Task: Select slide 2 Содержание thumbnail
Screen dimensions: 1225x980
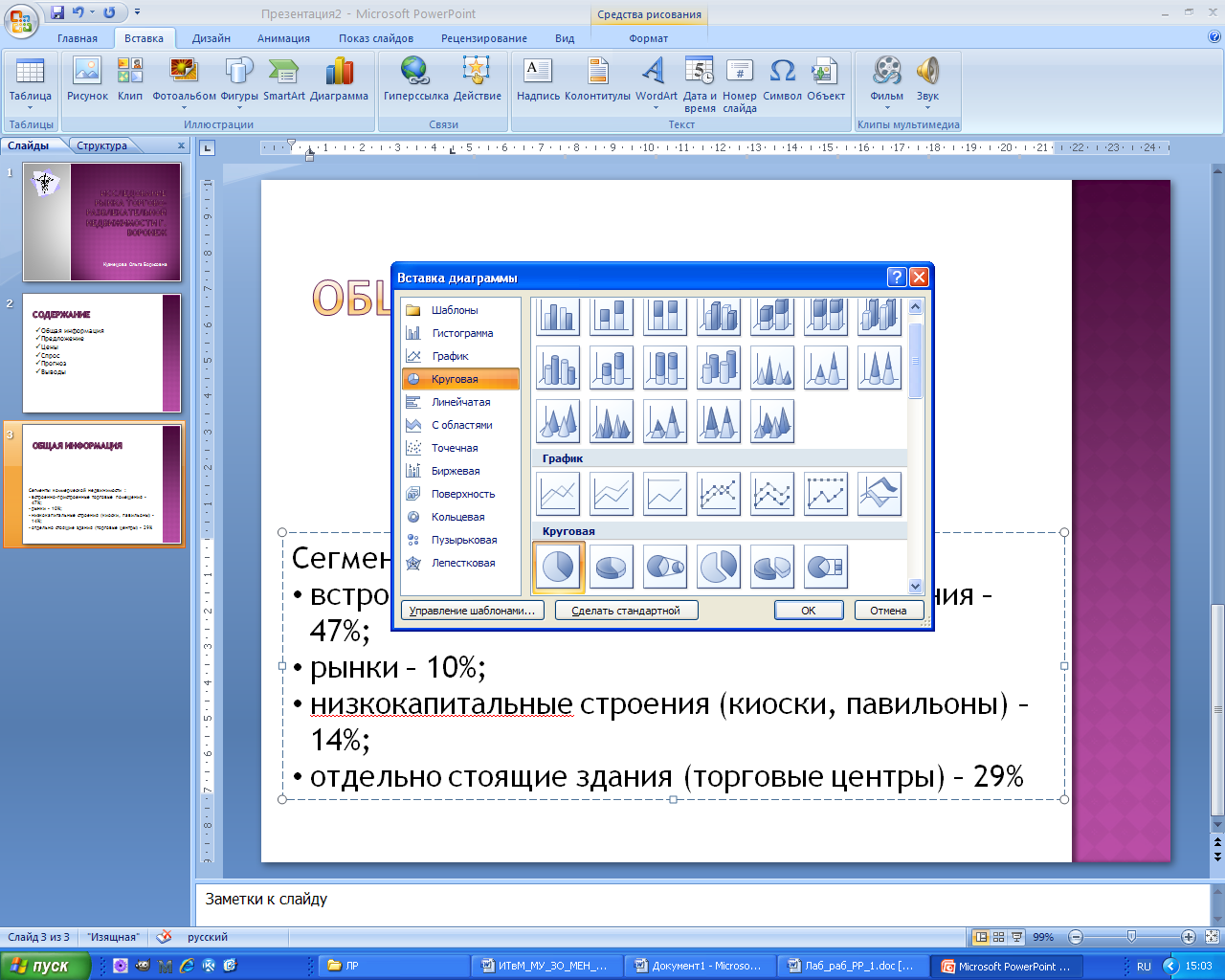Action: [101, 353]
